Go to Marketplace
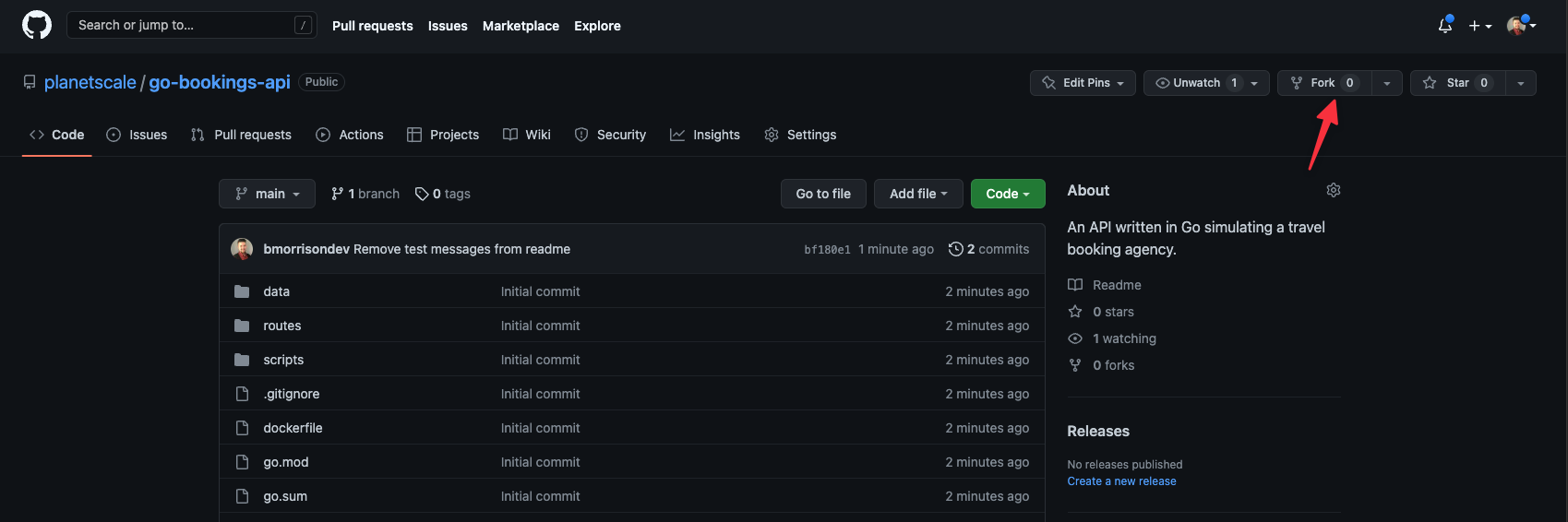The width and height of the screenshot is (1568, 522). 521,26
